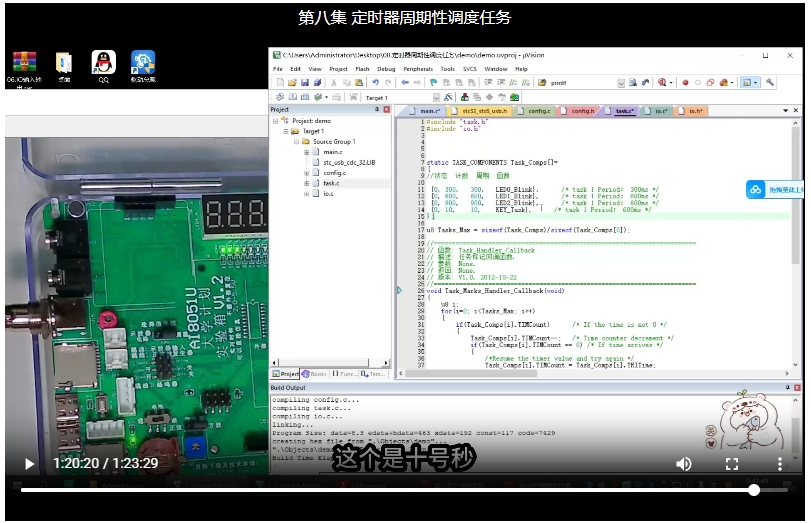Click the New file icon in uVision toolbar

(x=280, y=82)
